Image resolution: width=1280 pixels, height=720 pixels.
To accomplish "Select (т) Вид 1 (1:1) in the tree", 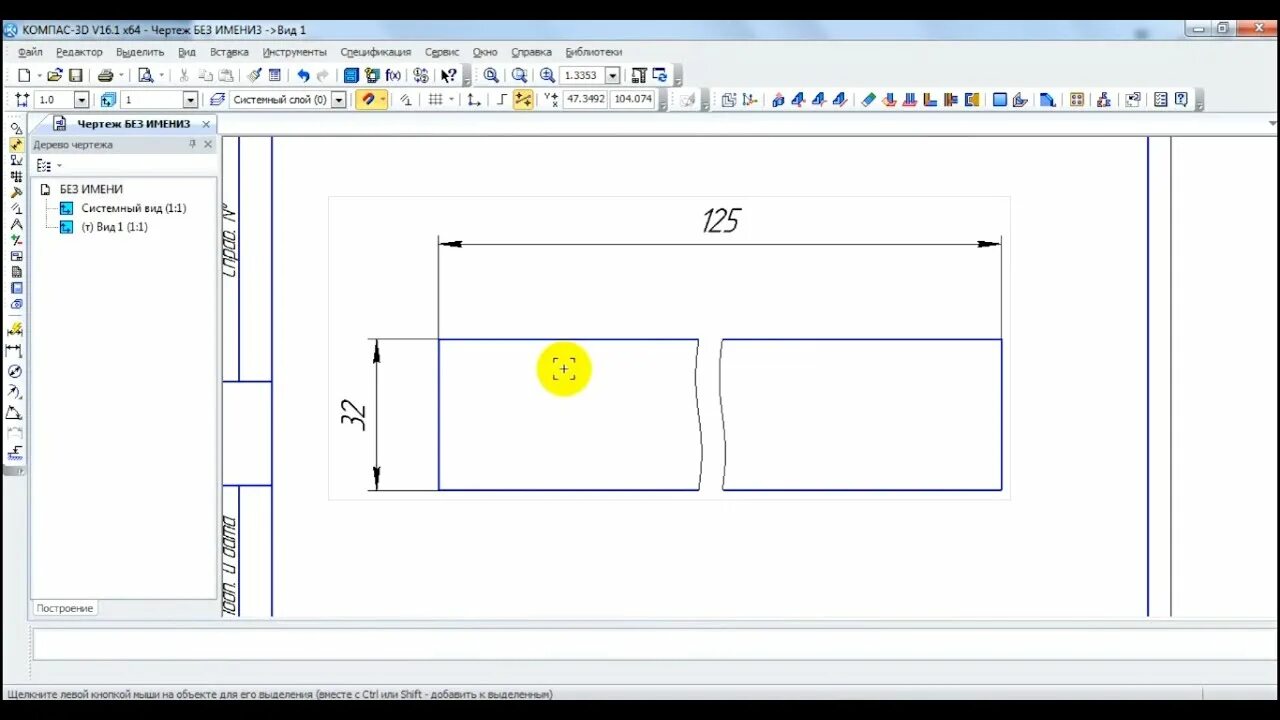I will pos(114,227).
